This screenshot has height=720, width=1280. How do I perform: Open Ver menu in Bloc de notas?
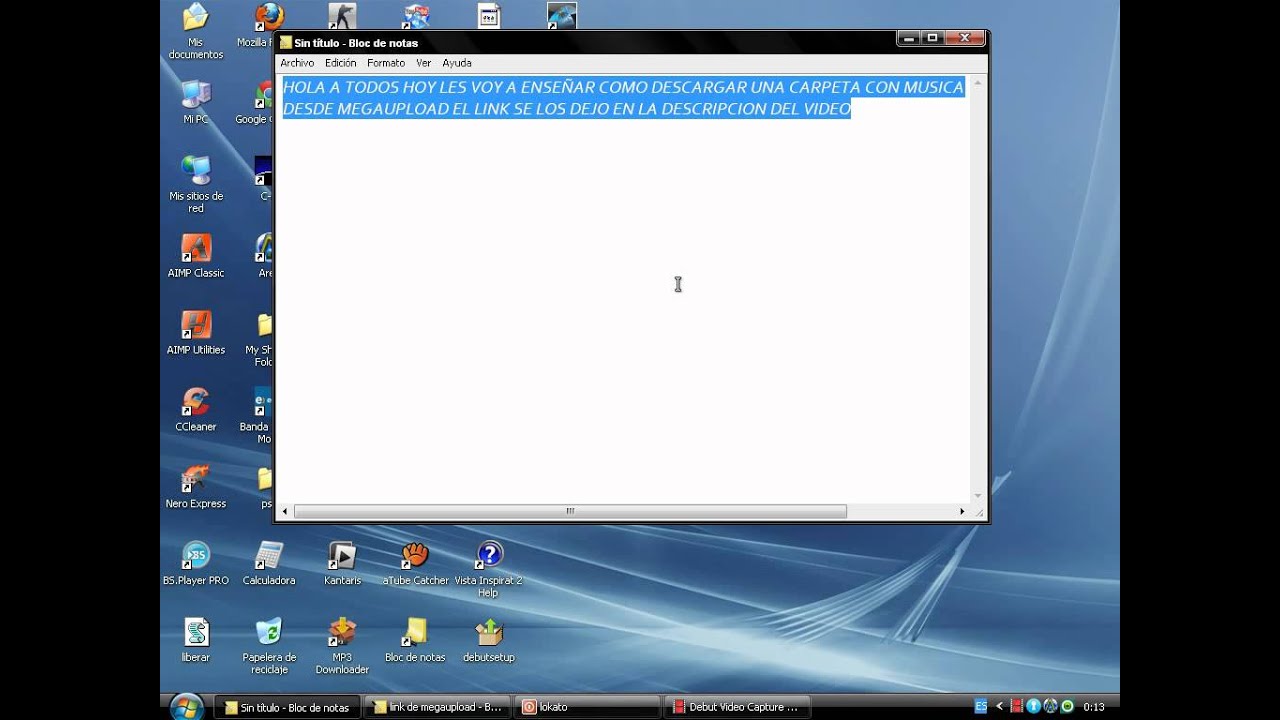pyautogui.click(x=424, y=63)
